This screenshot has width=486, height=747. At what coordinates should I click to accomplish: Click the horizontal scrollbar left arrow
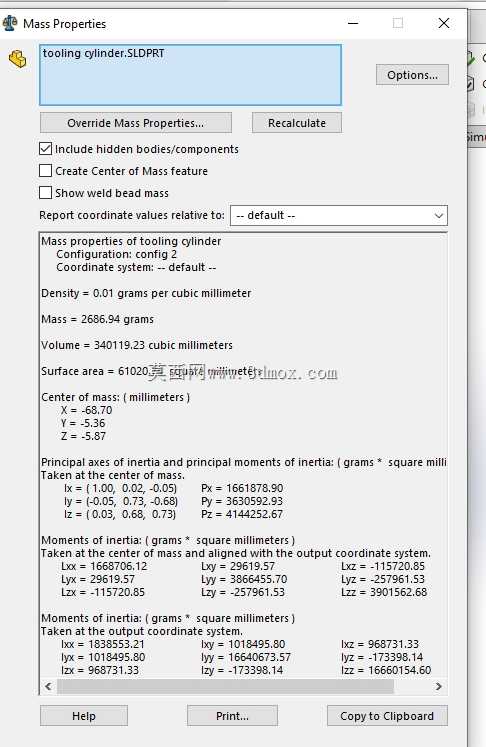click(x=48, y=686)
